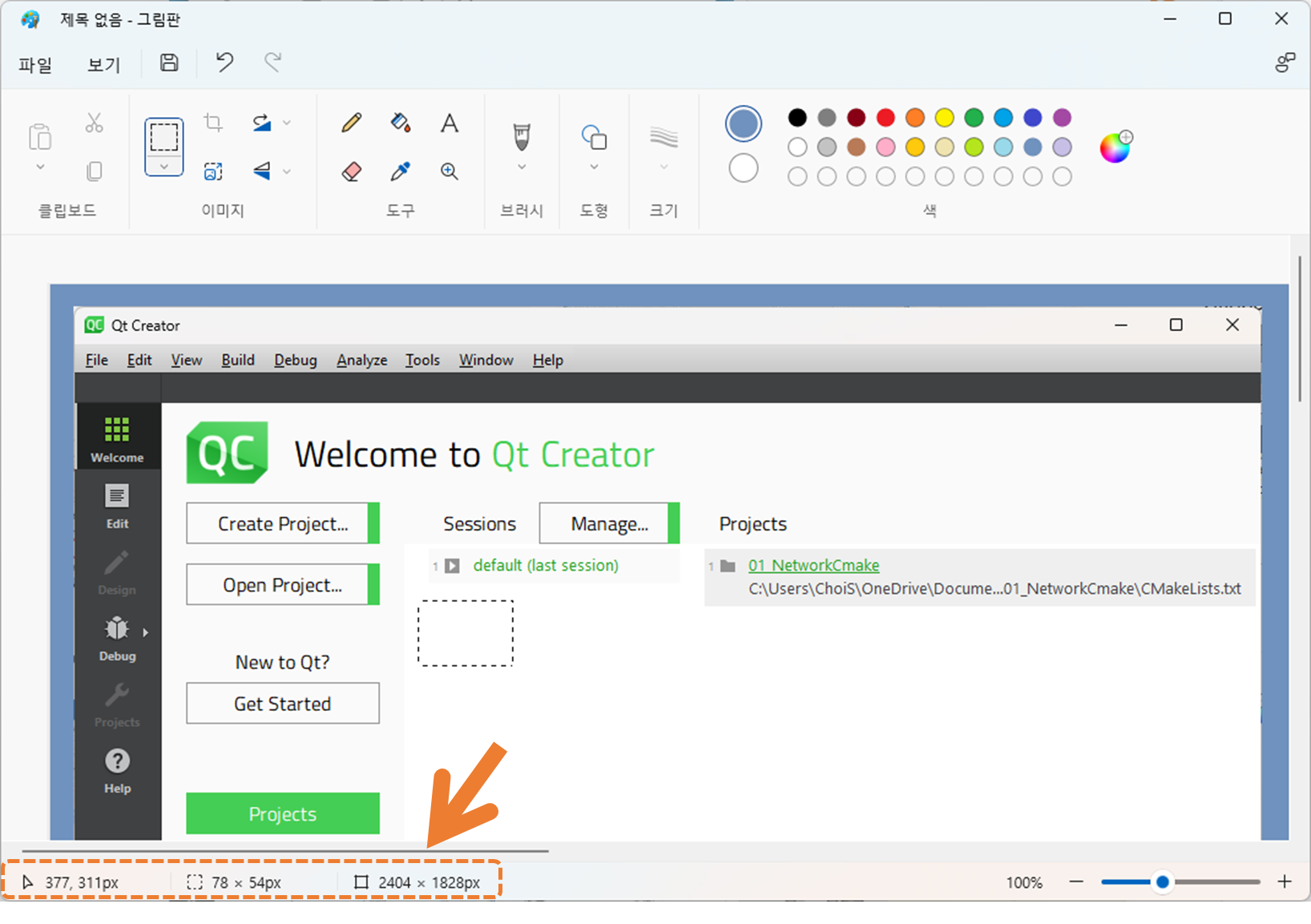Screen dimensions: 1311x924
Task: Pick the yellow color swatch
Action: [x=945, y=118]
